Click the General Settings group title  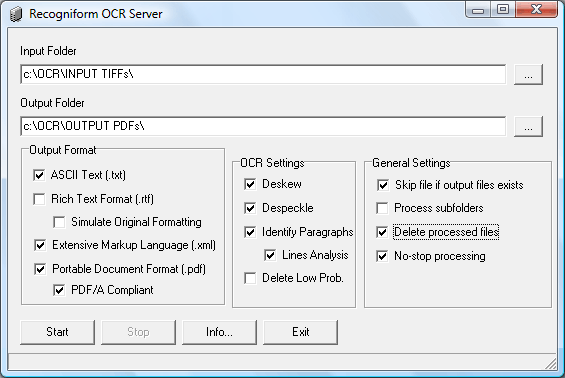411,163
